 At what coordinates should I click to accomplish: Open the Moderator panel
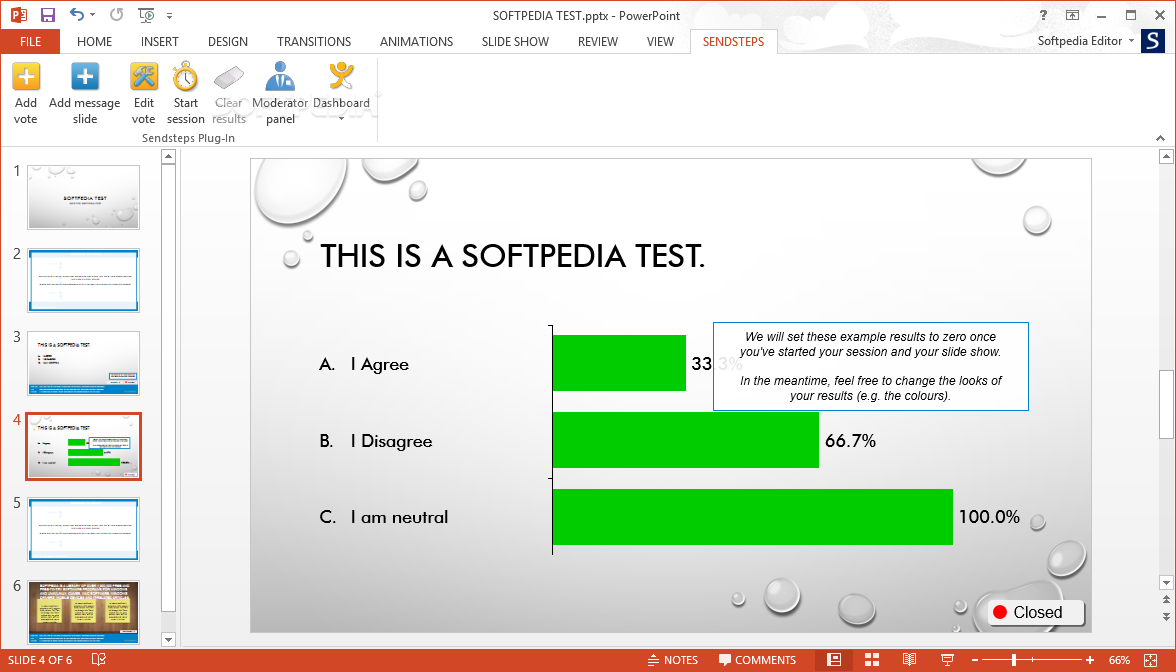pyautogui.click(x=280, y=94)
